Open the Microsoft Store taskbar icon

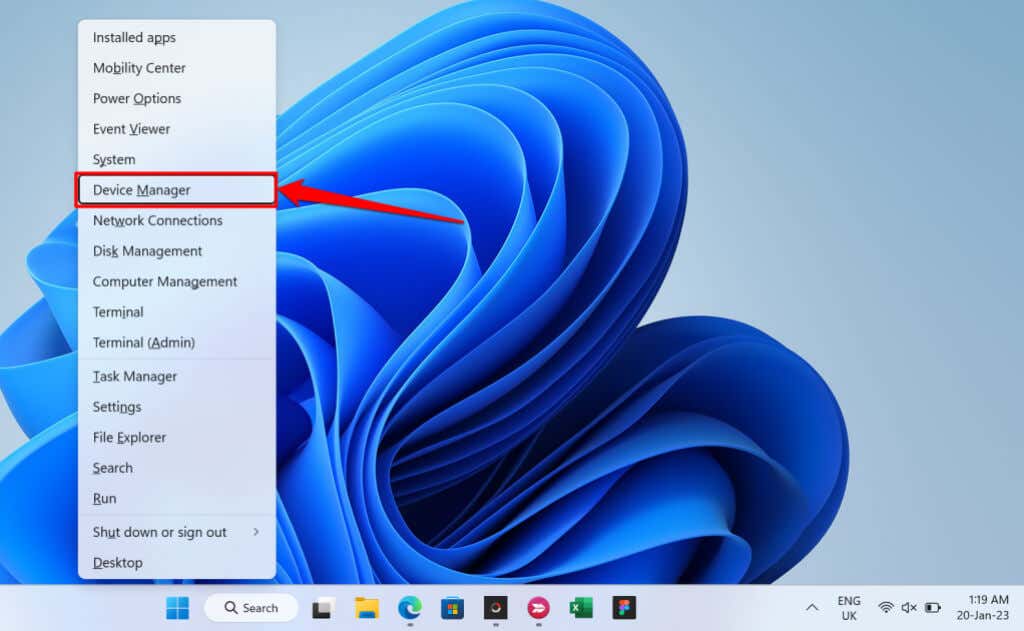tap(452, 608)
